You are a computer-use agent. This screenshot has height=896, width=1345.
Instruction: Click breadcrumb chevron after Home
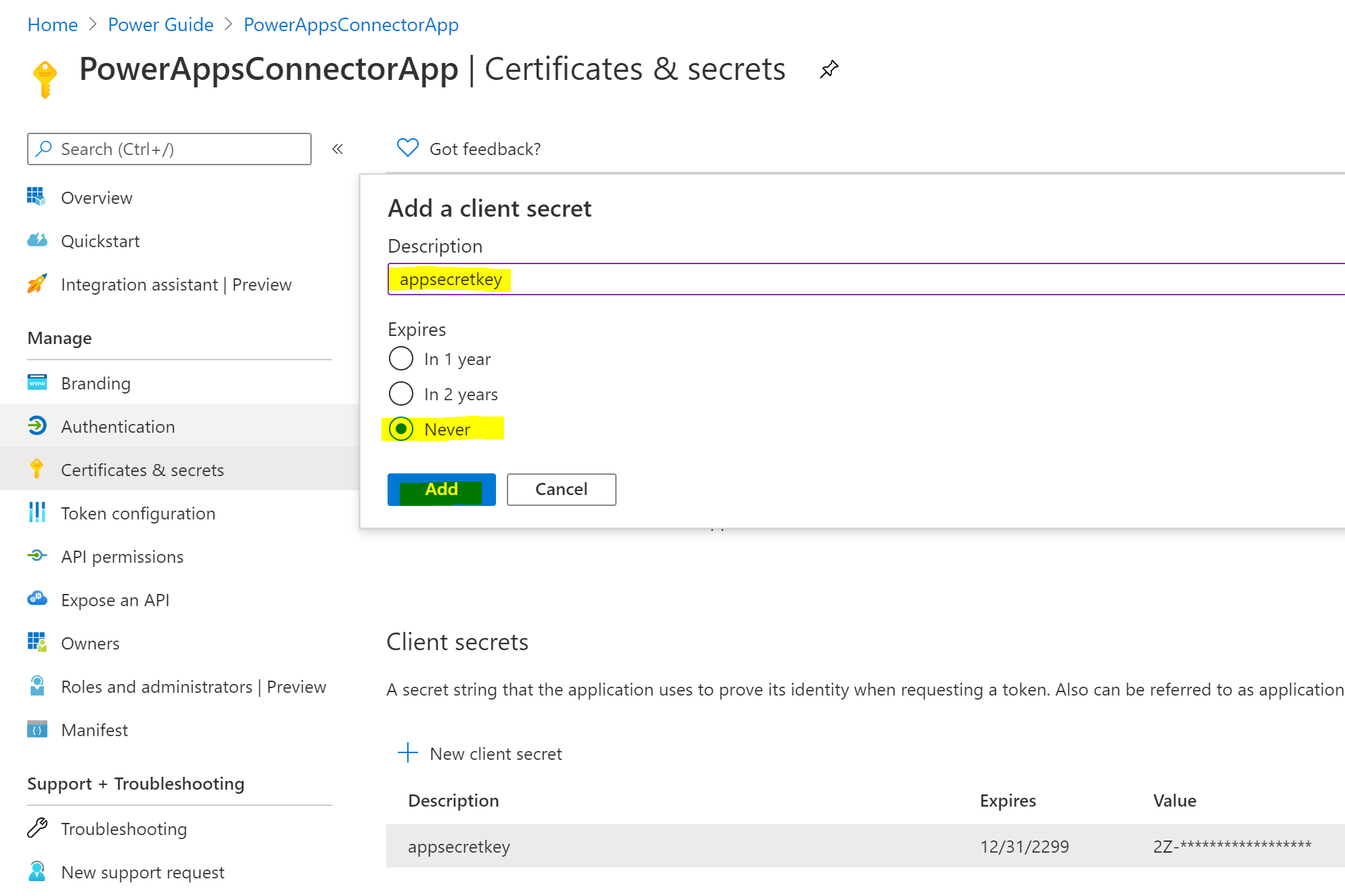click(x=93, y=25)
